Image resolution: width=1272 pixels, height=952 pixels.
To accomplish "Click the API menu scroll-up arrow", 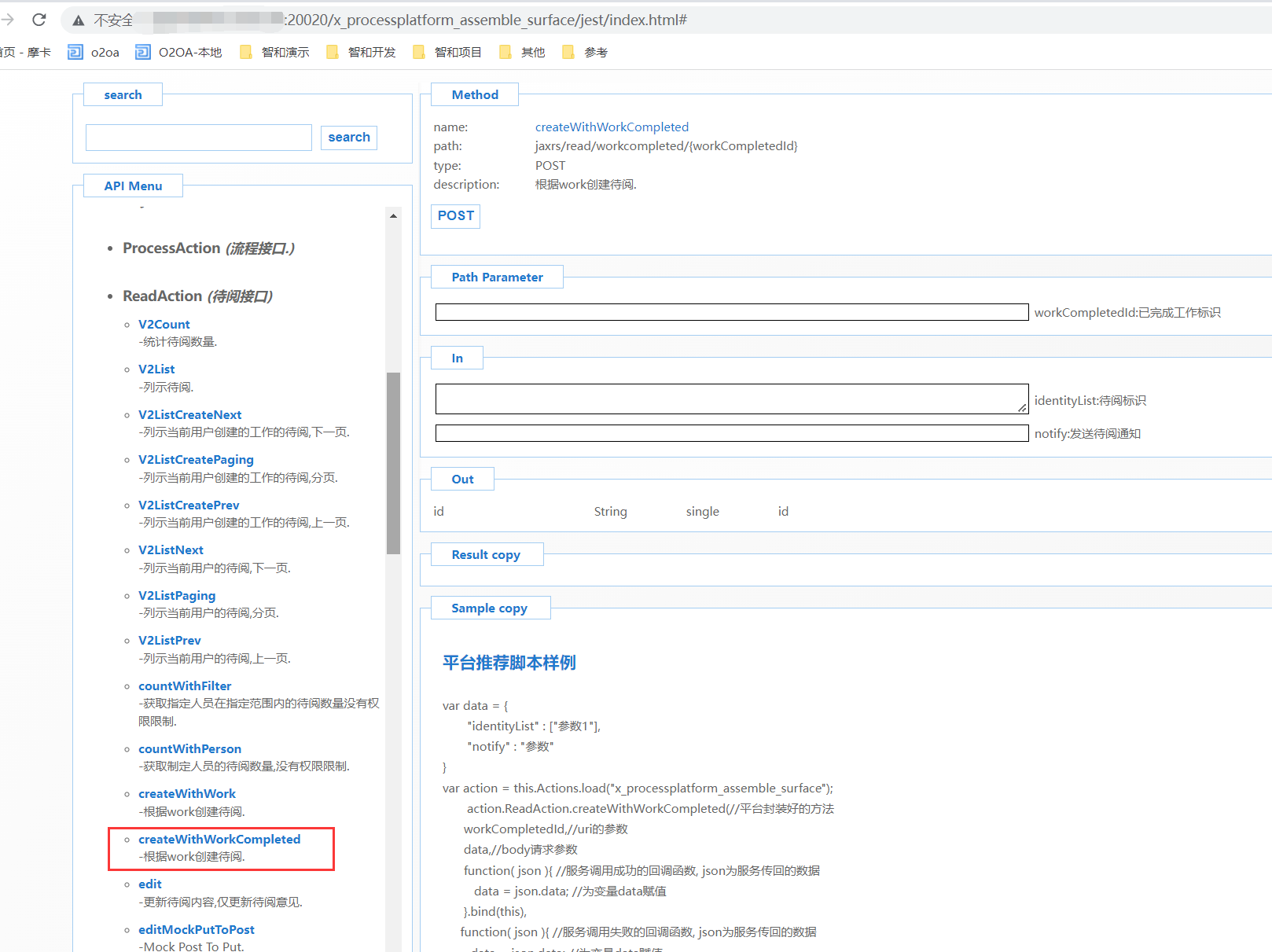I will 393,215.
